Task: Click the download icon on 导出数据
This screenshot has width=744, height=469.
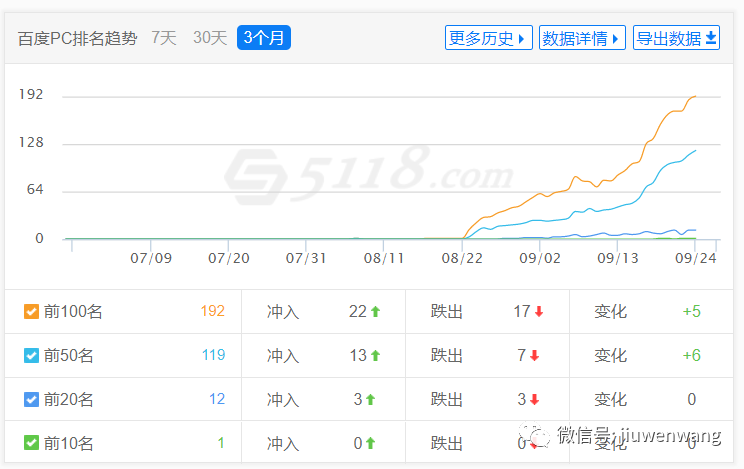Action: click(711, 38)
